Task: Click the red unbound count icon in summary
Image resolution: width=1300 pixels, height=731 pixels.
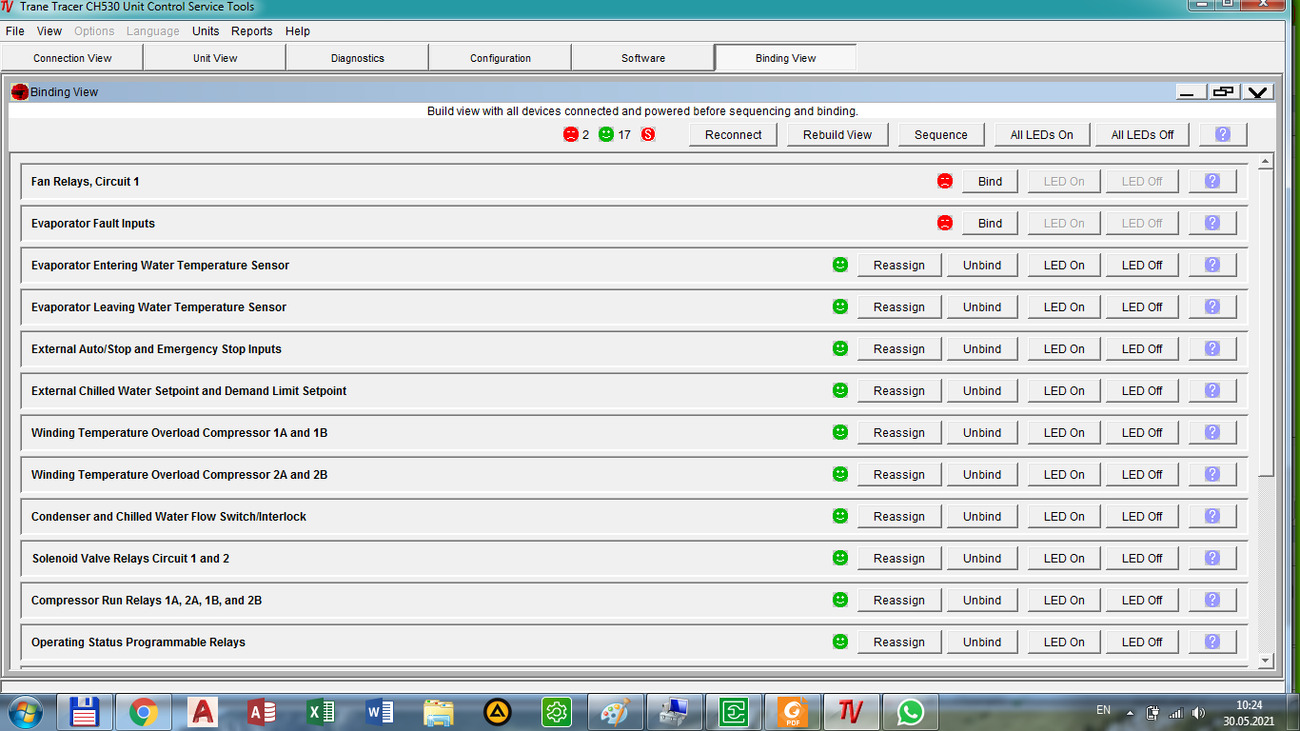Action: 570,134
